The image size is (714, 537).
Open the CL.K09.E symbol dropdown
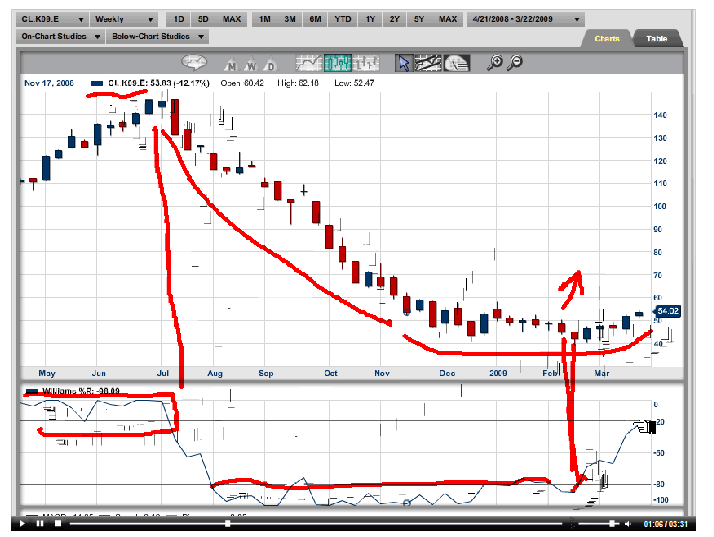[x=52, y=19]
